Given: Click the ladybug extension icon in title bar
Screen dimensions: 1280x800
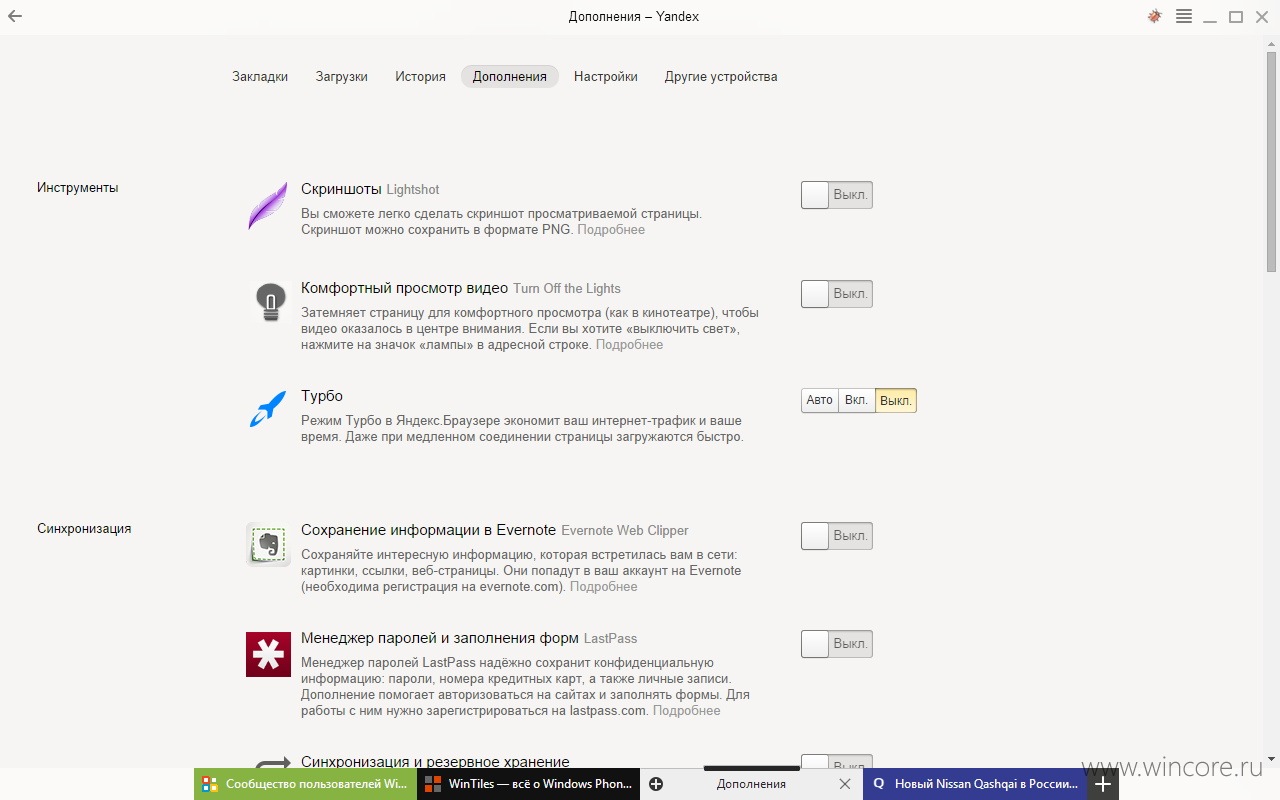Looking at the screenshot, I should point(1155,16).
